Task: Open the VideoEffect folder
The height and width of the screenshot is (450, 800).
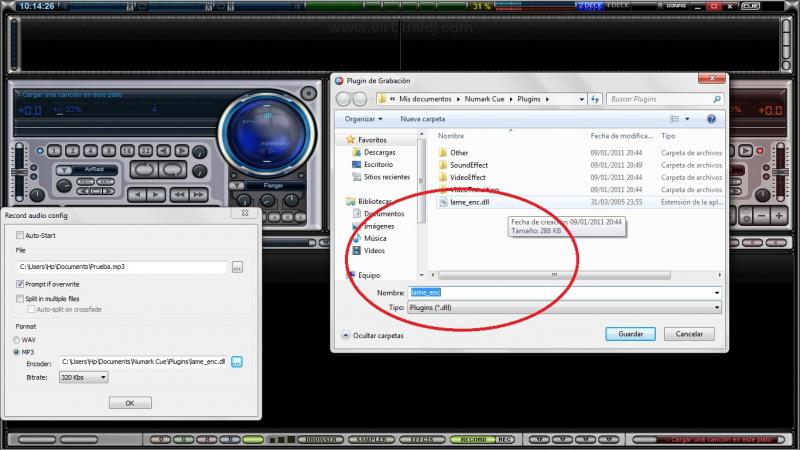Action: tap(467, 177)
